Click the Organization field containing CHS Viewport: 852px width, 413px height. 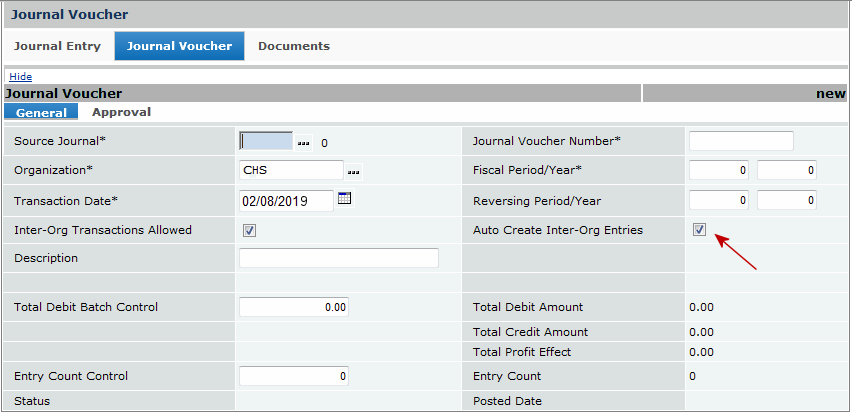tap(291, 170)
